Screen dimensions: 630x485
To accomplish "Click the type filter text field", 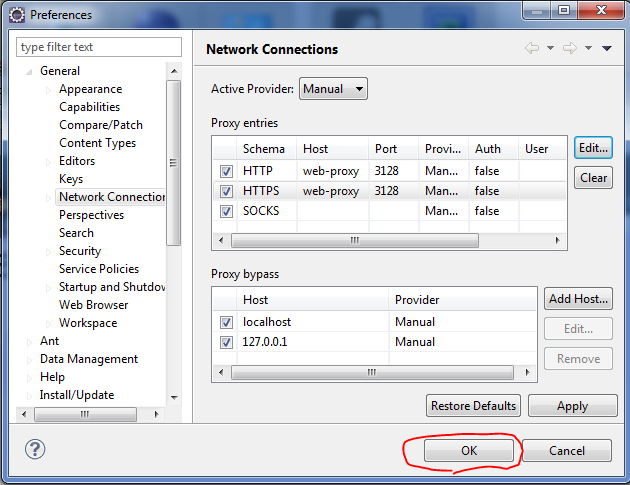I will coord(99,47).
